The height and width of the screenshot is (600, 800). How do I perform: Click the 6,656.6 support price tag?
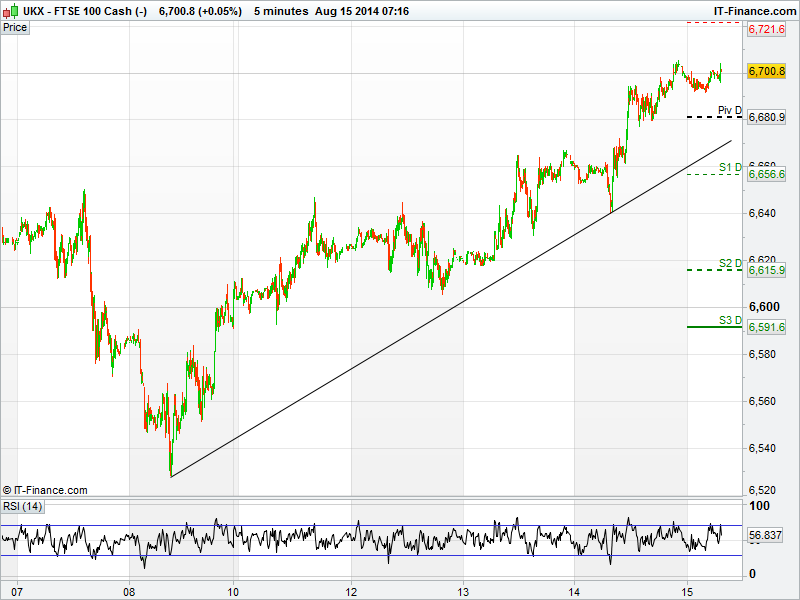pos(766,174)
